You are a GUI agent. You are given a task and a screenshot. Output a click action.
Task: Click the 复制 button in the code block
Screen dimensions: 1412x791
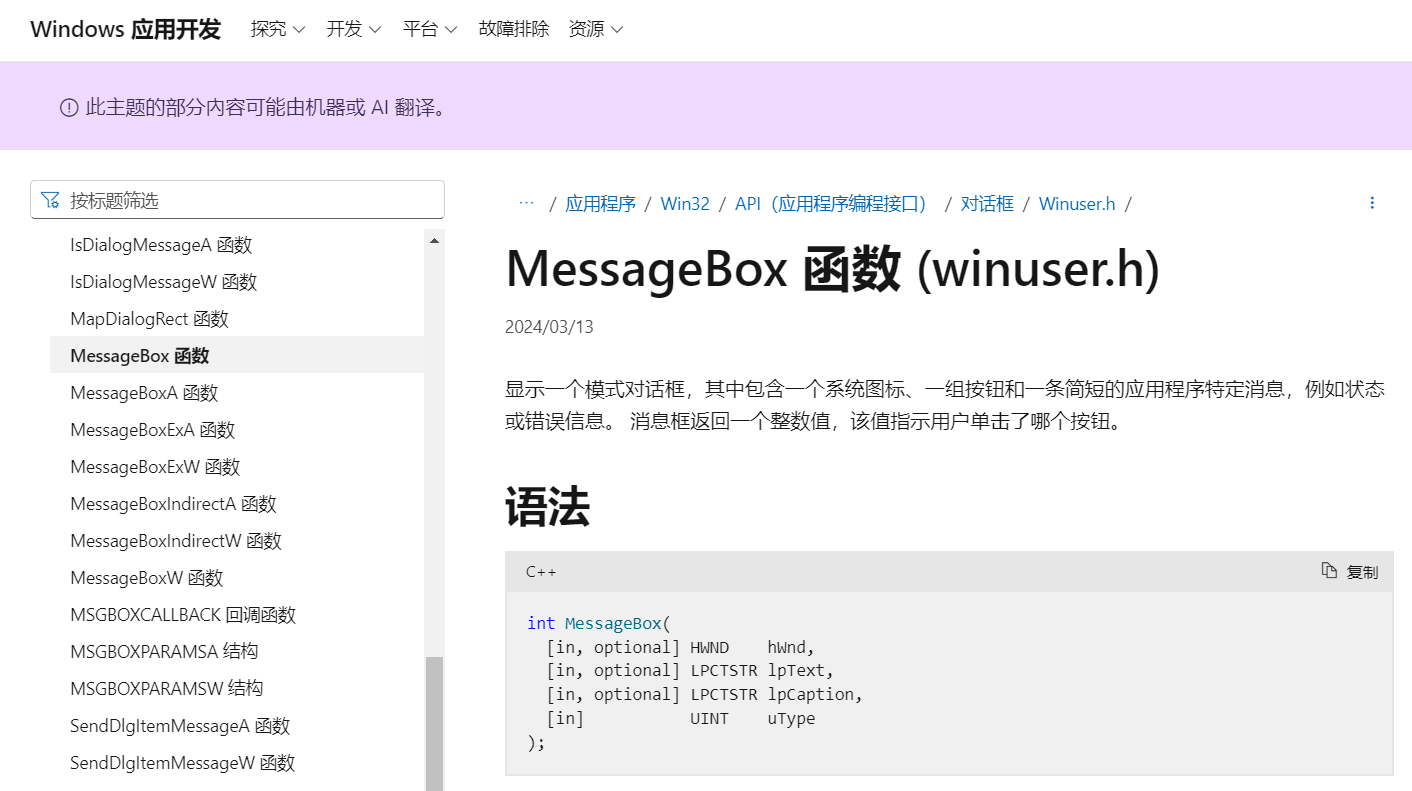click(1350, 571)
